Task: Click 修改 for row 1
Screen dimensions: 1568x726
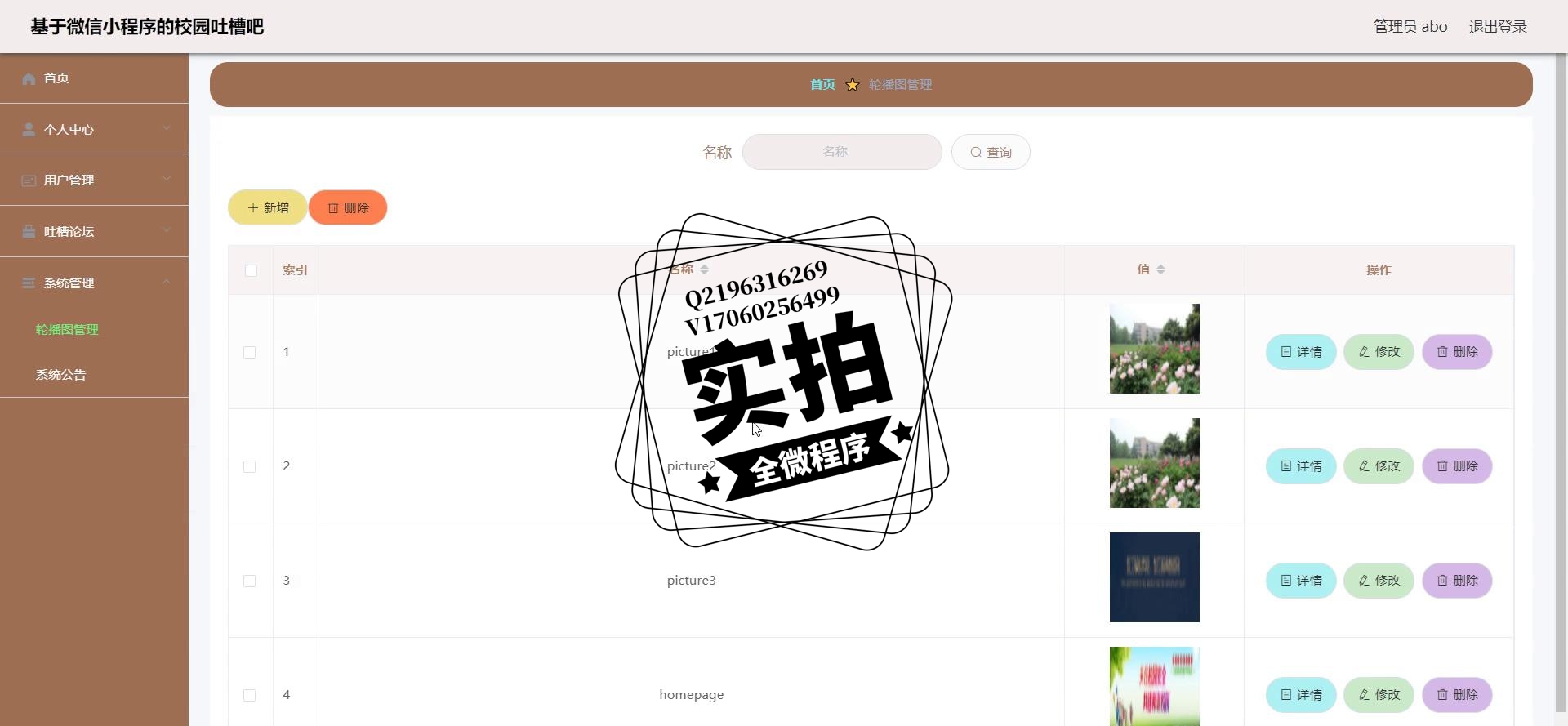Action: (x=1379, y=352)
